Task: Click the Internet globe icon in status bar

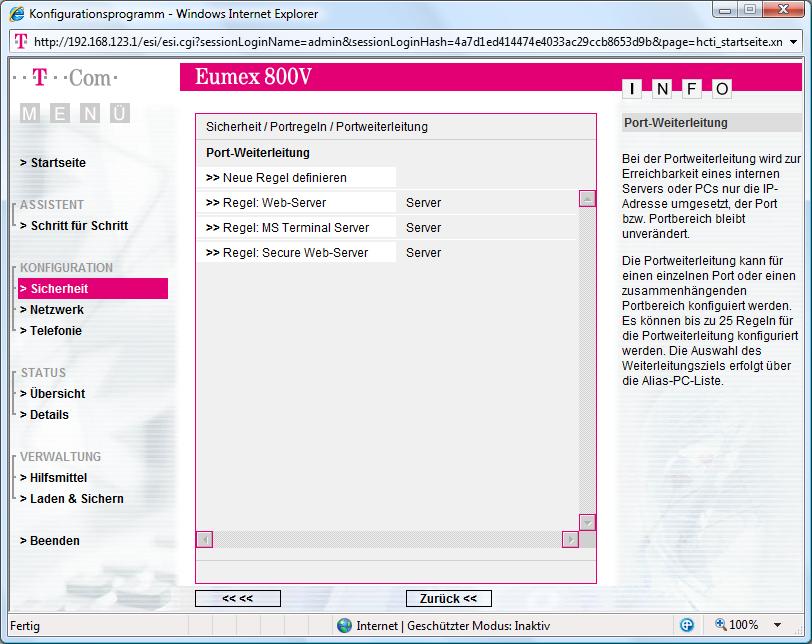Action: pos(345,625)
